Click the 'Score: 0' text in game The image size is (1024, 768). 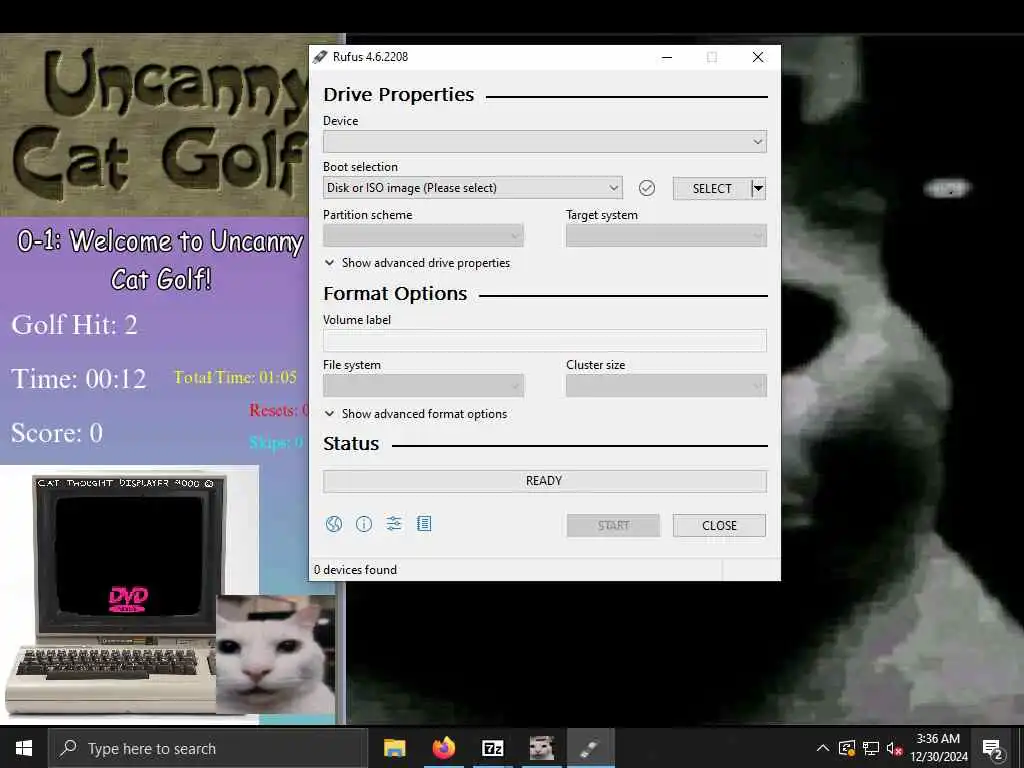coord(57,433)
